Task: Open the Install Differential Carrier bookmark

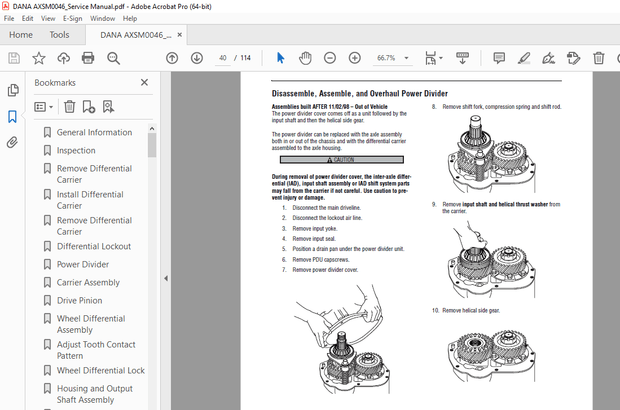Action: [90, 200]
